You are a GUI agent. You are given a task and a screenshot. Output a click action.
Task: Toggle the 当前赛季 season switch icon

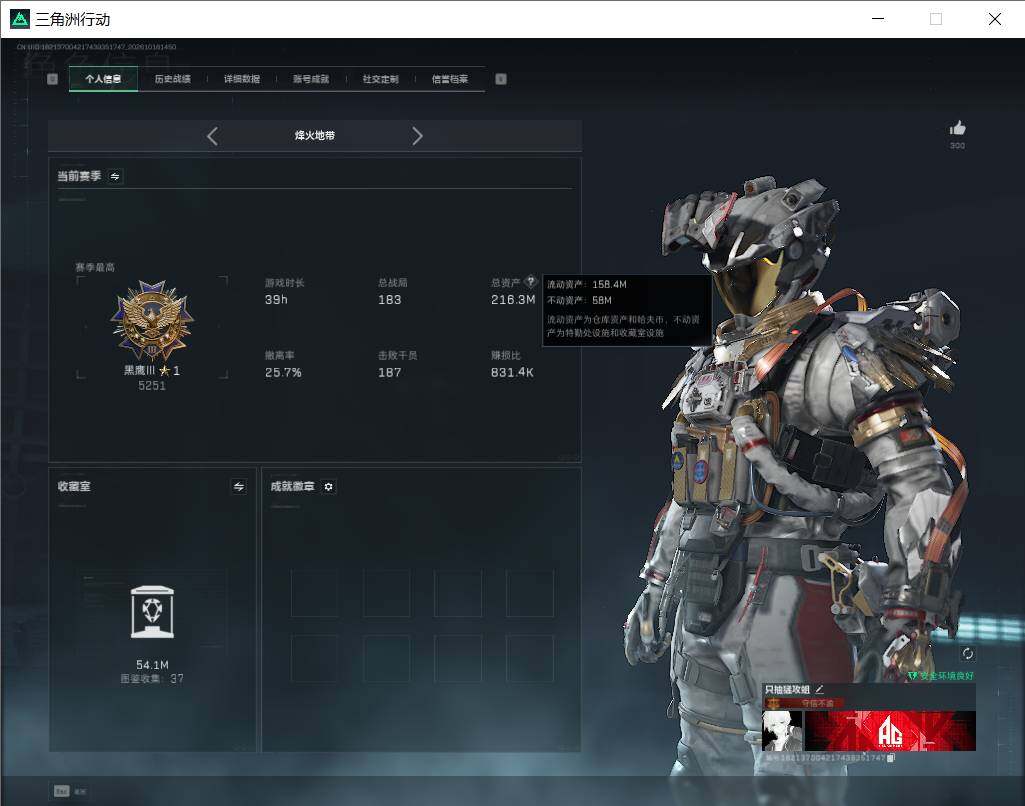tap(115, 176)
